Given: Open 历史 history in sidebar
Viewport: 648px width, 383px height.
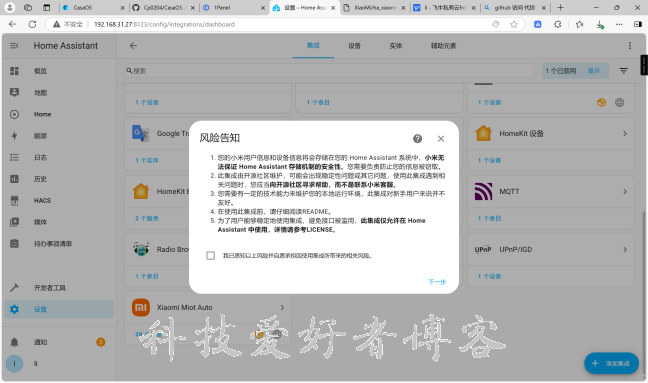Looking at the screenshot, I should click(59, 179).
